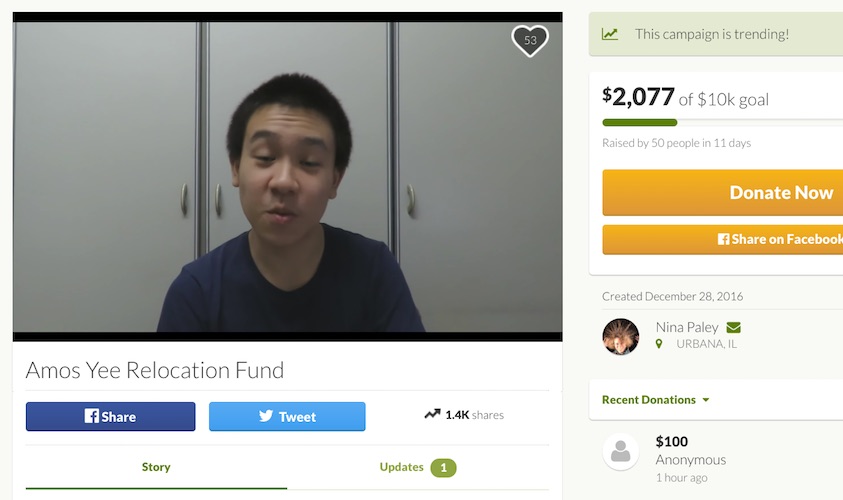
Task: Click the Updates count badge
Action: 443,467
